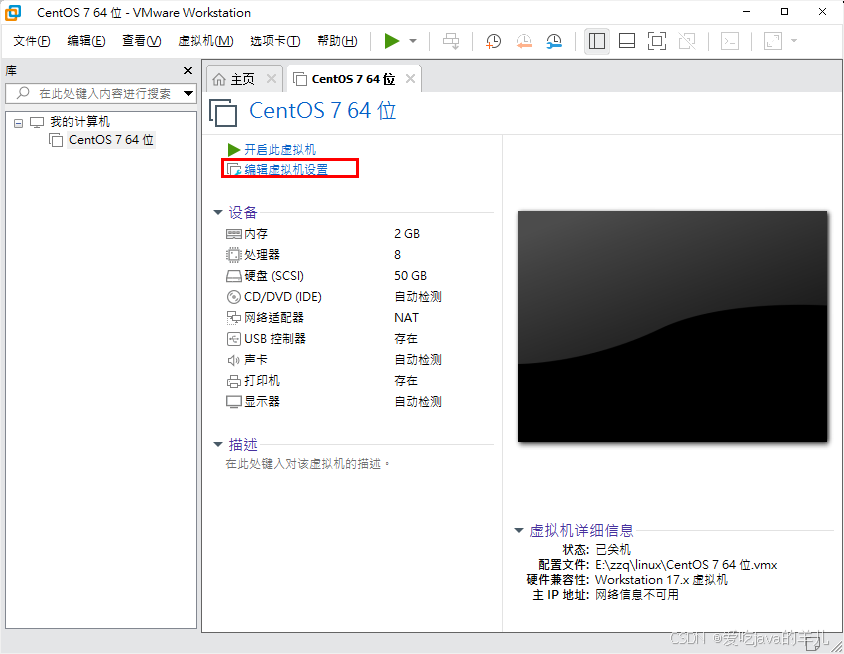Close the CentOS 7 64 位 tab
The height and width of the screenshot is (654, 844).
[x=410, y=79]
